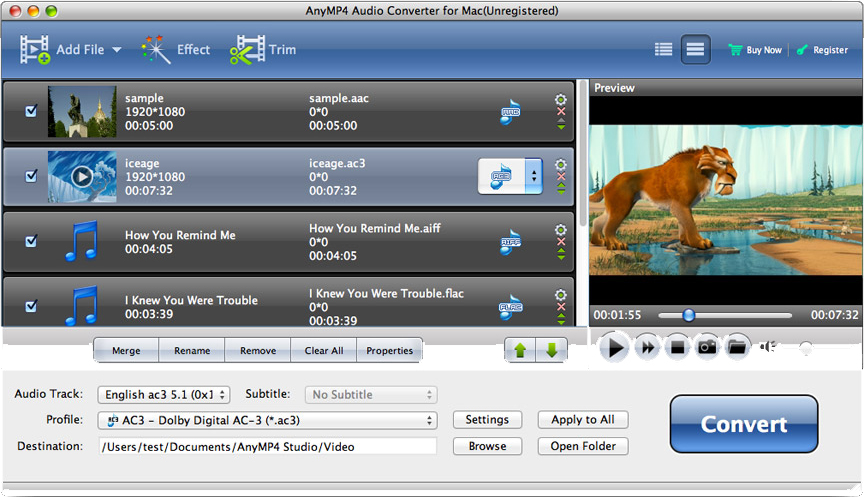Click the preview progress slider handle
The image size is (864, 497).
[689, 315]
